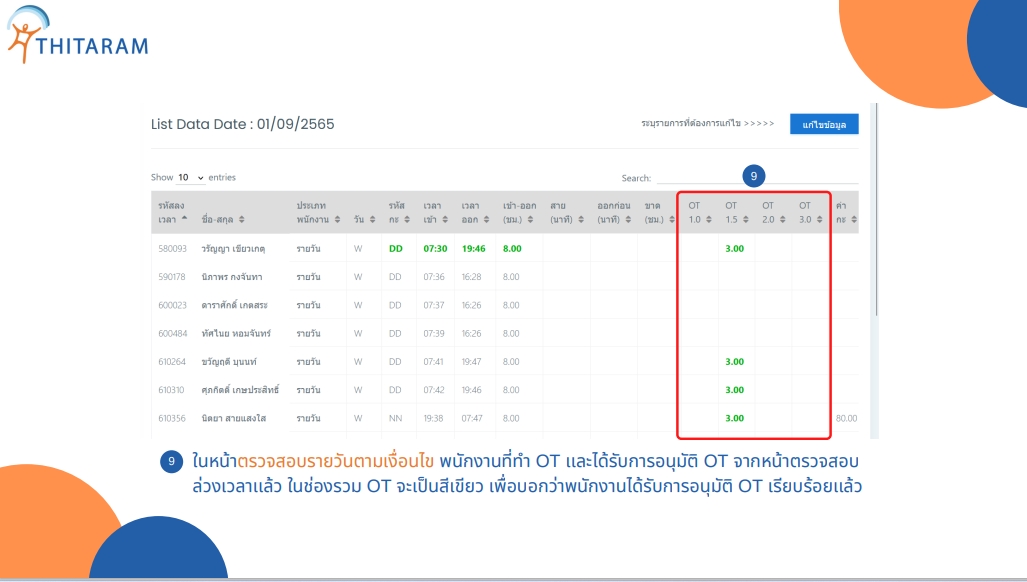Screen dimensions: 1027x582
Task: Sort by สาย (นาที) column header
Action: (x=561, y=212)
